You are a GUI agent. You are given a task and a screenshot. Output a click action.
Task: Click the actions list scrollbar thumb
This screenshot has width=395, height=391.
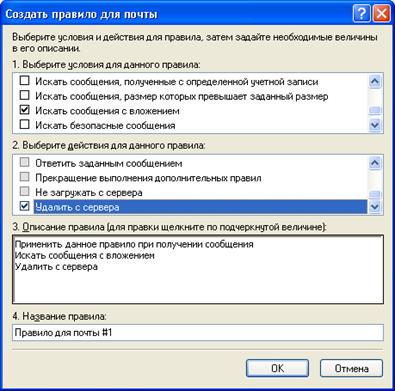tap(375, 195)
